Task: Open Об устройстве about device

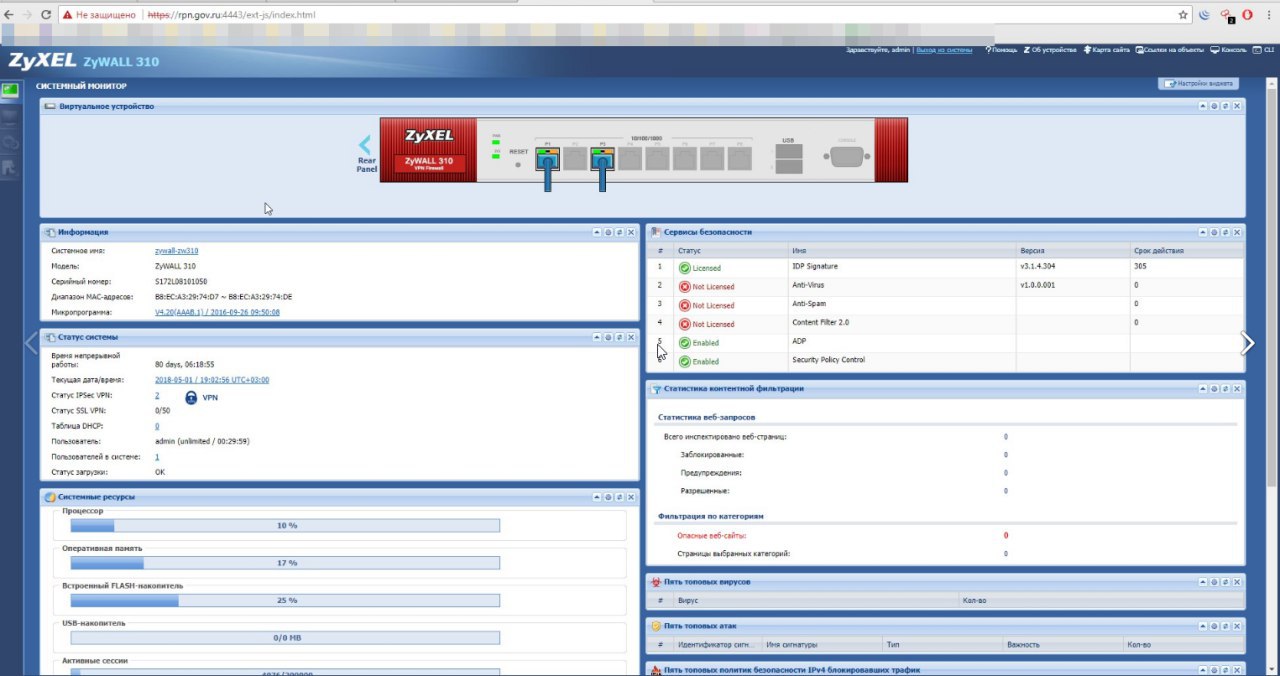Action: pos(1049,49)
